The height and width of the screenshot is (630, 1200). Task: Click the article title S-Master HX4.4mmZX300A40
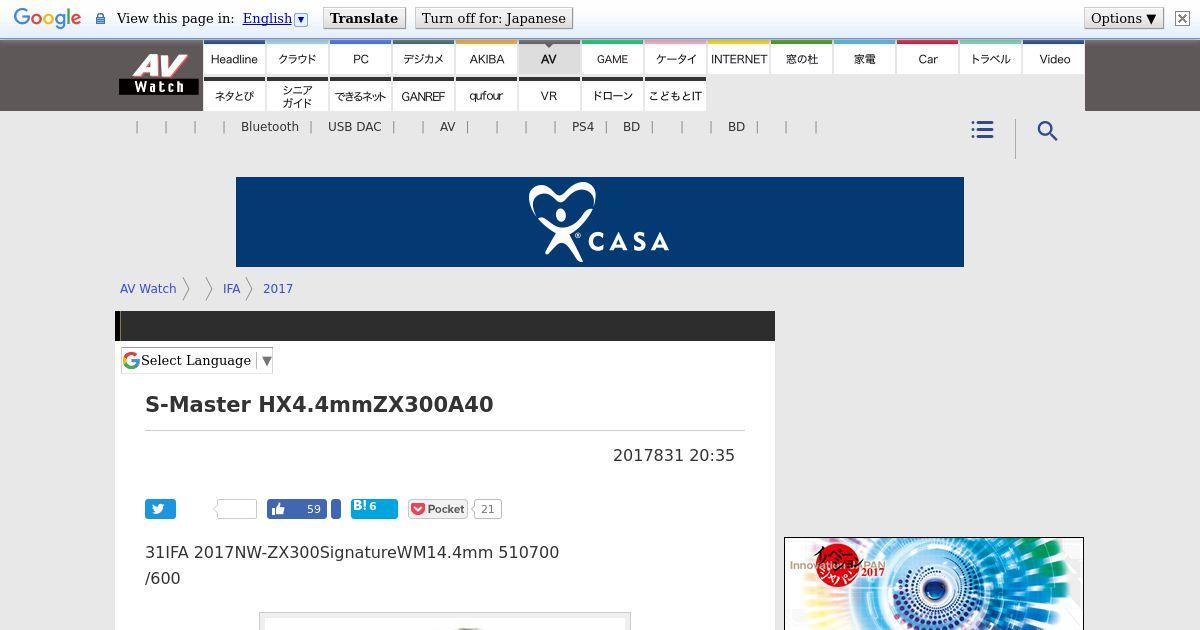pos(319,404)
